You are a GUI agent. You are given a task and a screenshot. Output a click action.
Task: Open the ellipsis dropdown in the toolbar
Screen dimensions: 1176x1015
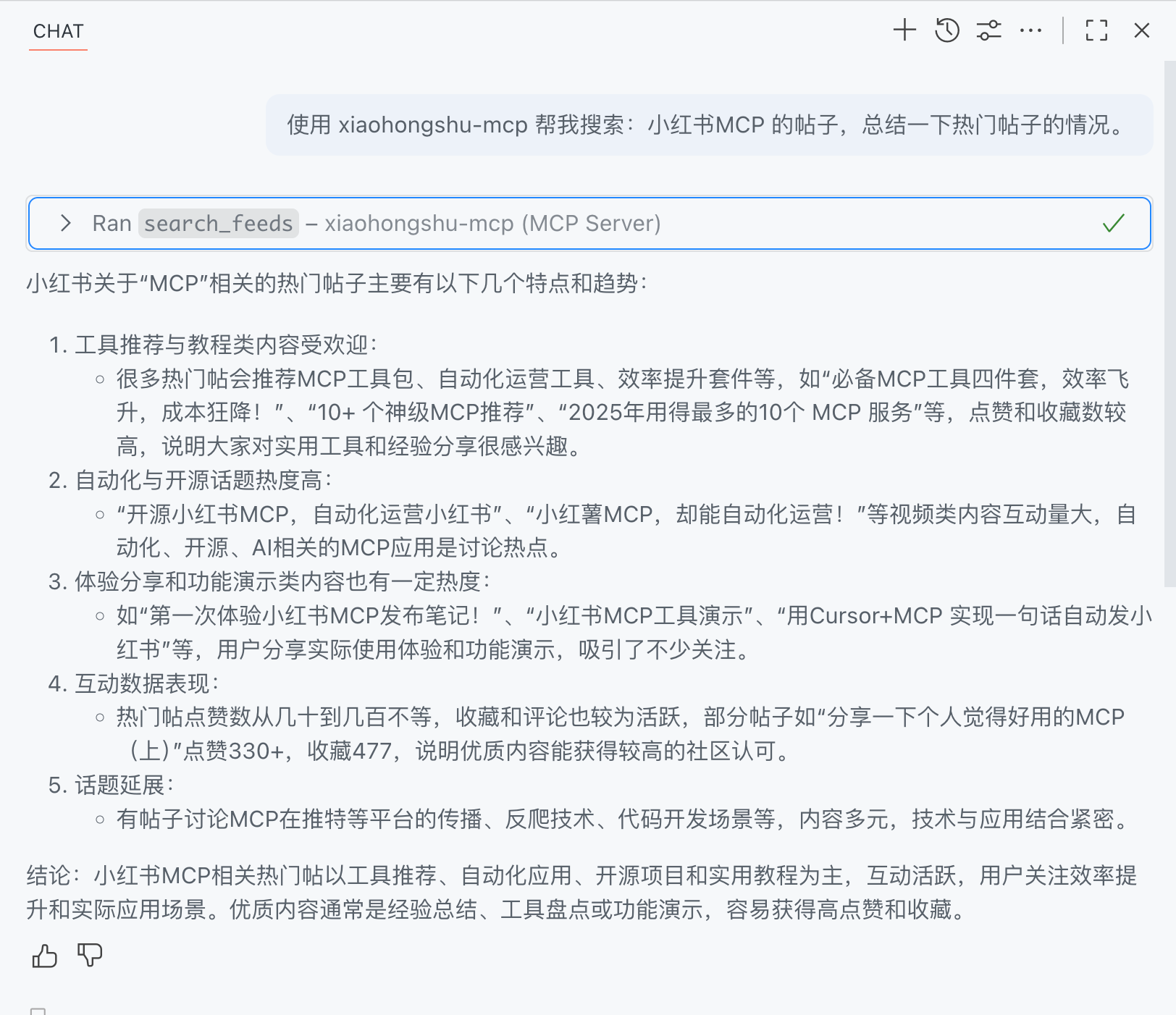(1031, 31)
